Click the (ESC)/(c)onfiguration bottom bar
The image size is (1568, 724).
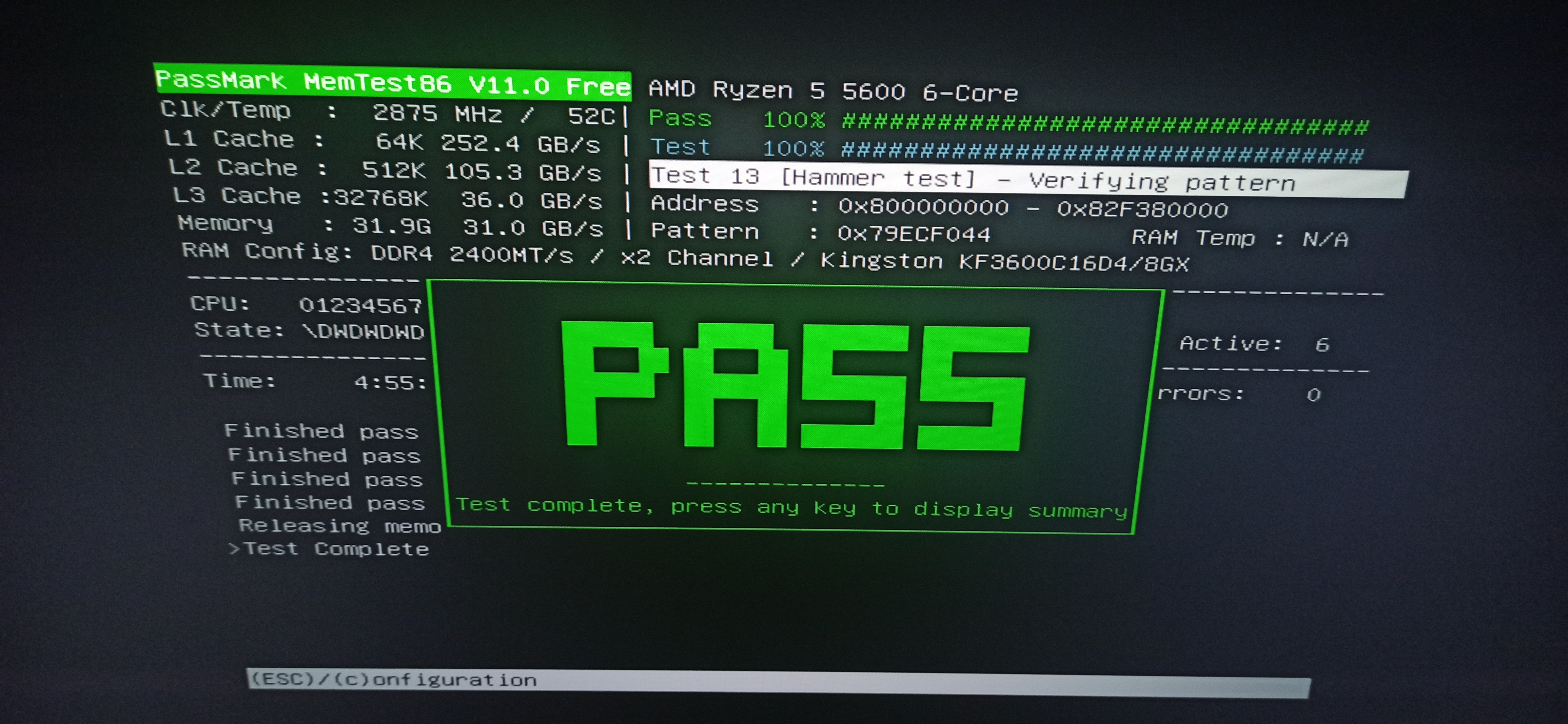(779, 683)
